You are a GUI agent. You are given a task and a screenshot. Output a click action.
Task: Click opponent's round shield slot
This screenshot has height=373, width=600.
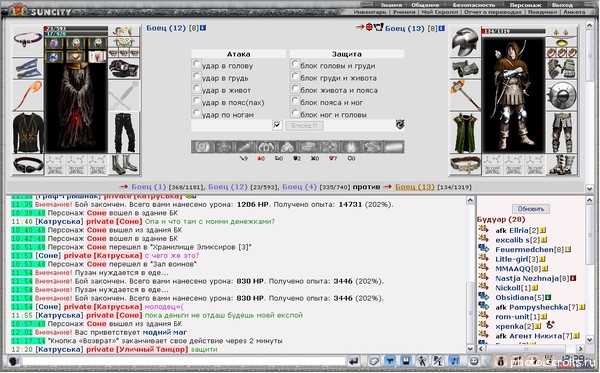pos(561,96)
